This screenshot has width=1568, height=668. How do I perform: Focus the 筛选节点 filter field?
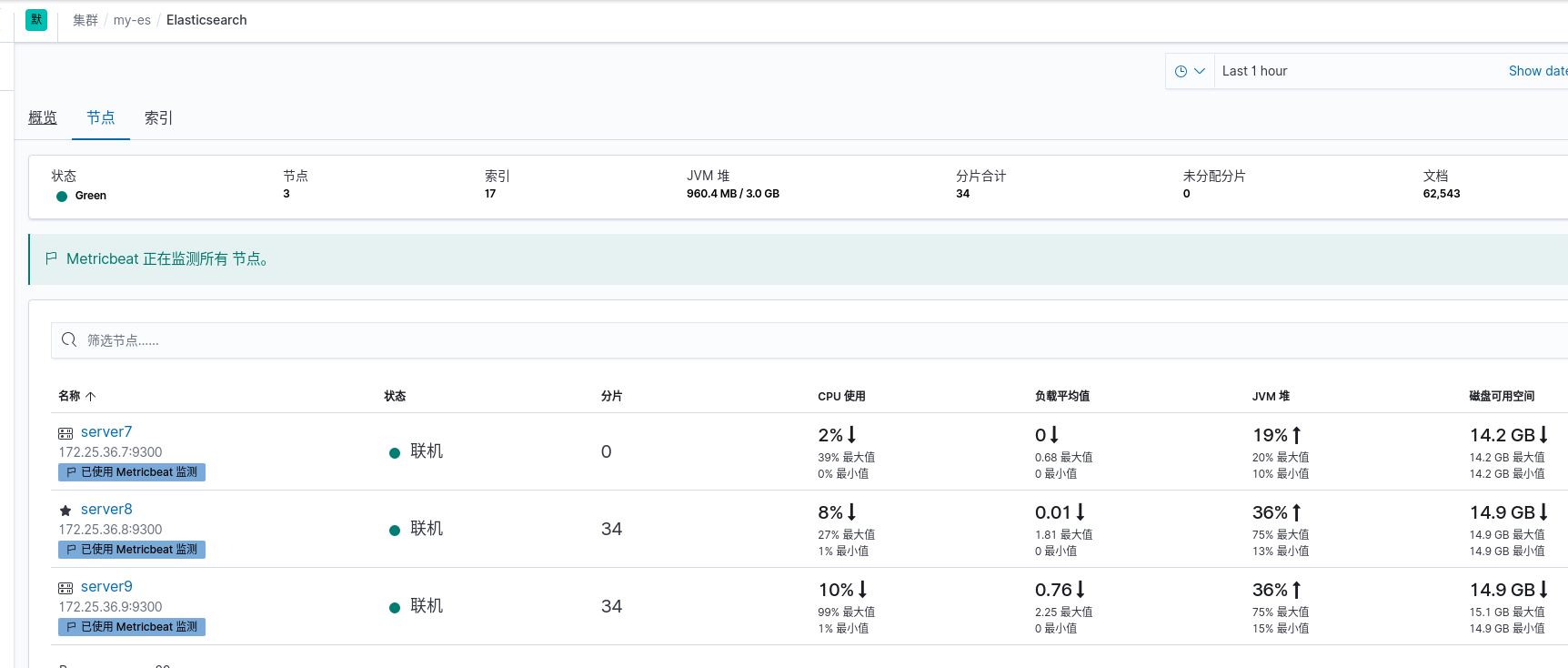(809, 340)
